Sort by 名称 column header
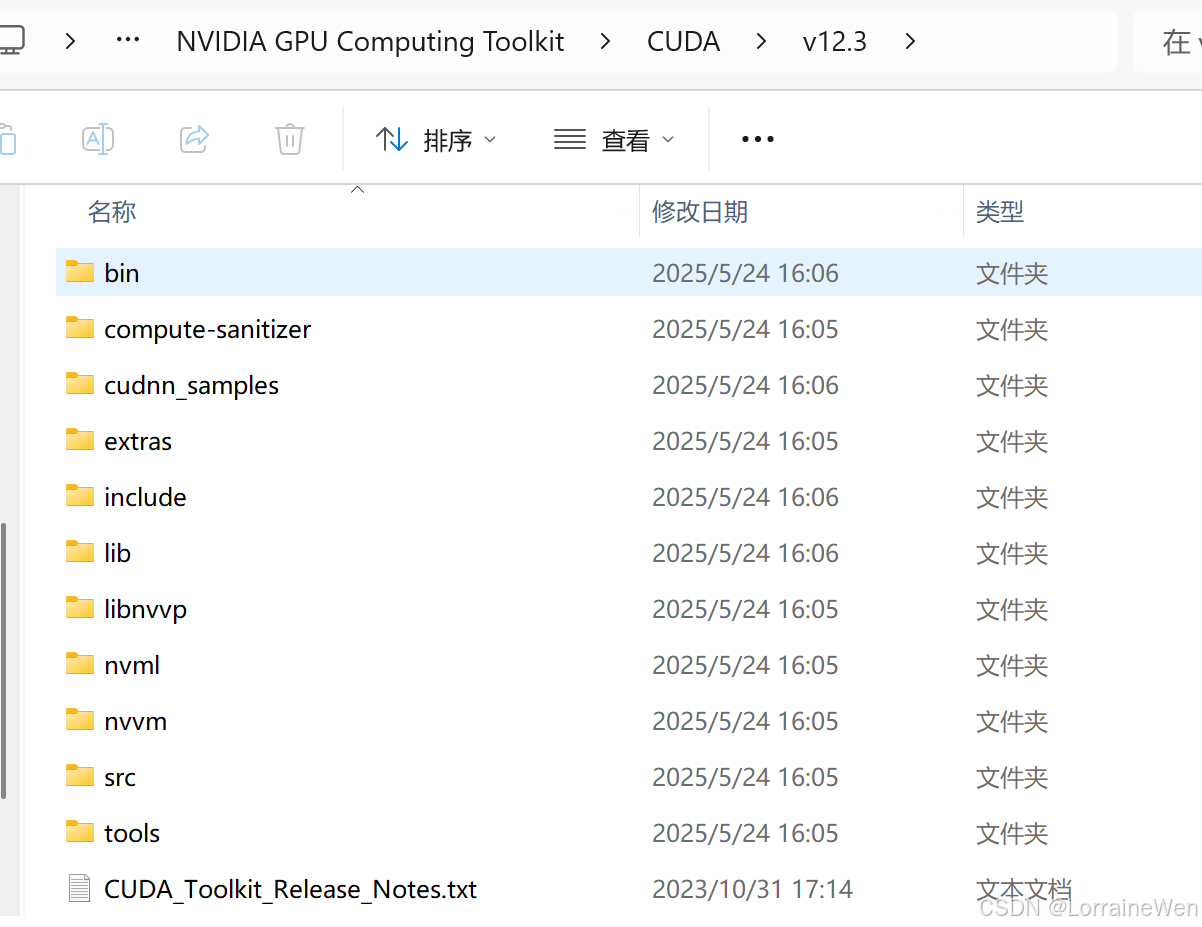Screen dimensions: 1202x927 (x=112, y=212)
